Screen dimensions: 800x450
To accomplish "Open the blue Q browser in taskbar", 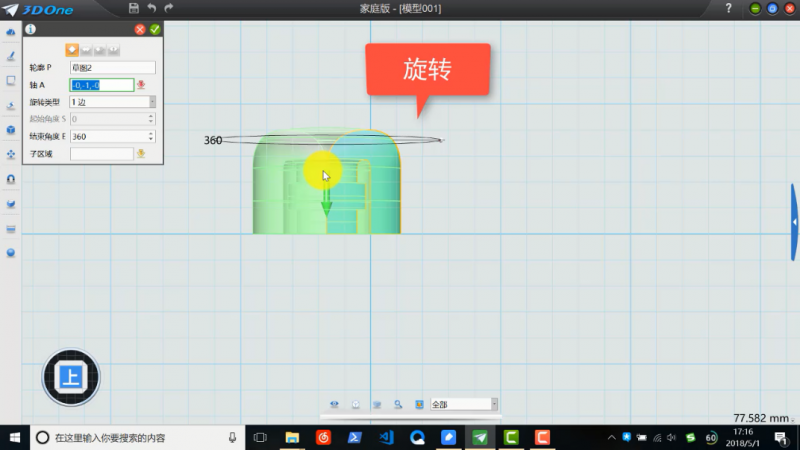I will point(417,438).
